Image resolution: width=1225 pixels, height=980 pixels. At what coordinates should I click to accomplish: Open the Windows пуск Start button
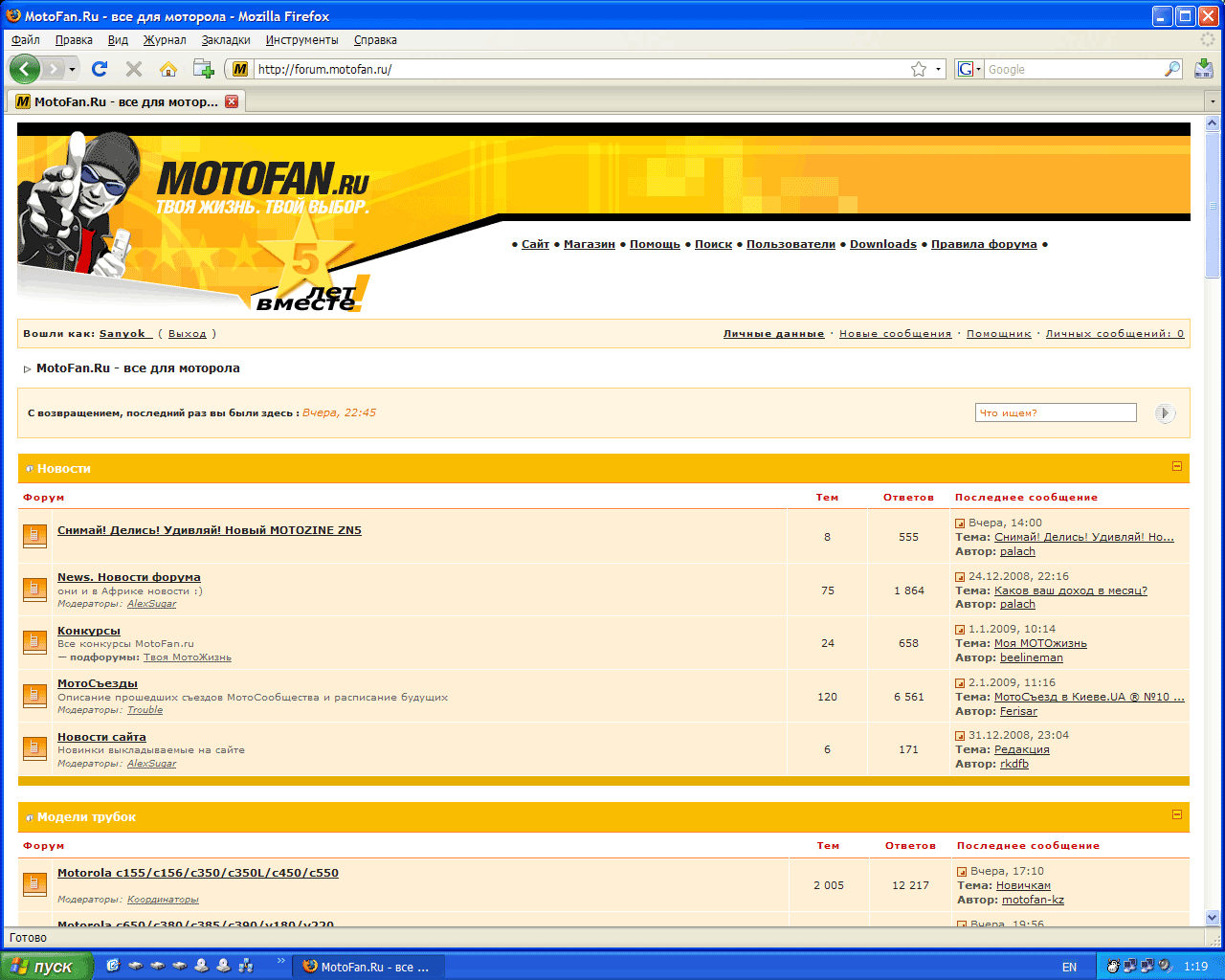[x=46, y=967]
